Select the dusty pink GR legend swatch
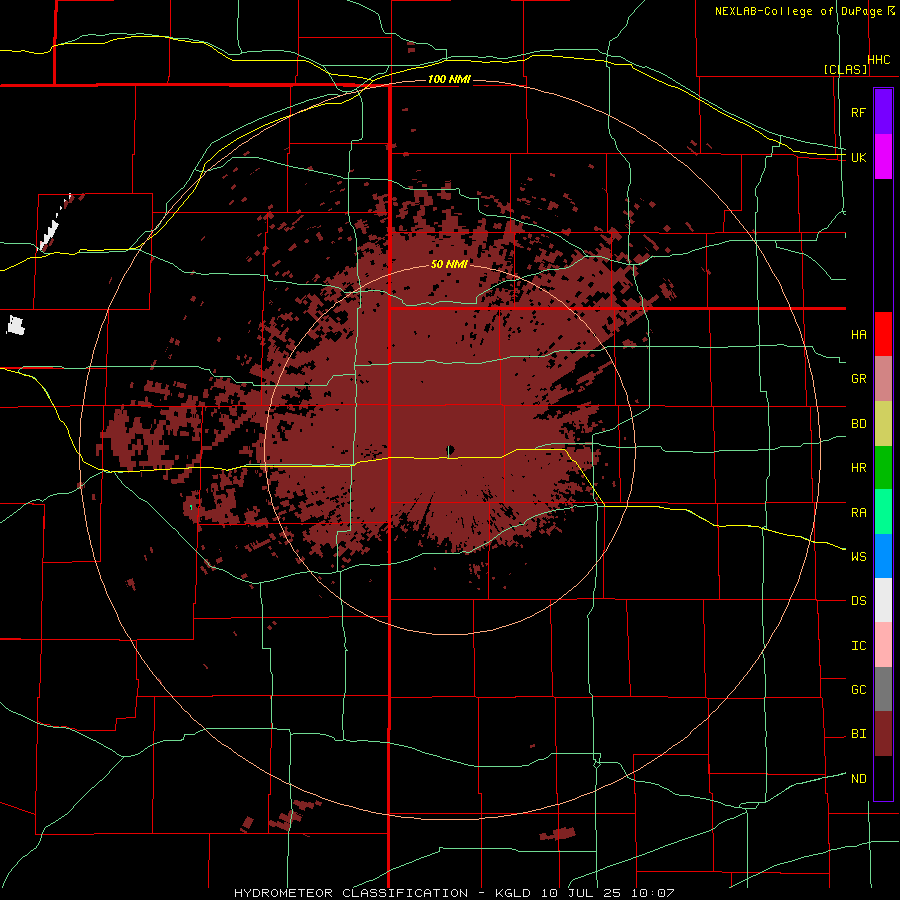 tap(883, 379)
